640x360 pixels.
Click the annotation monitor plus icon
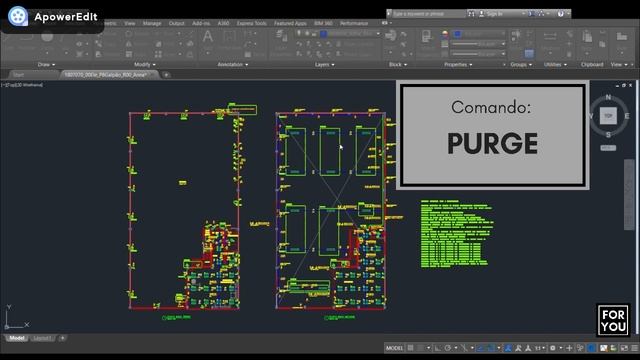pyautogui.click(x=569, y=348)
